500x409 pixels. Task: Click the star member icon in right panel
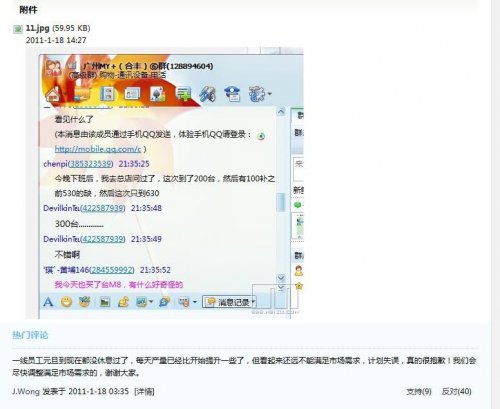(299, 286)
